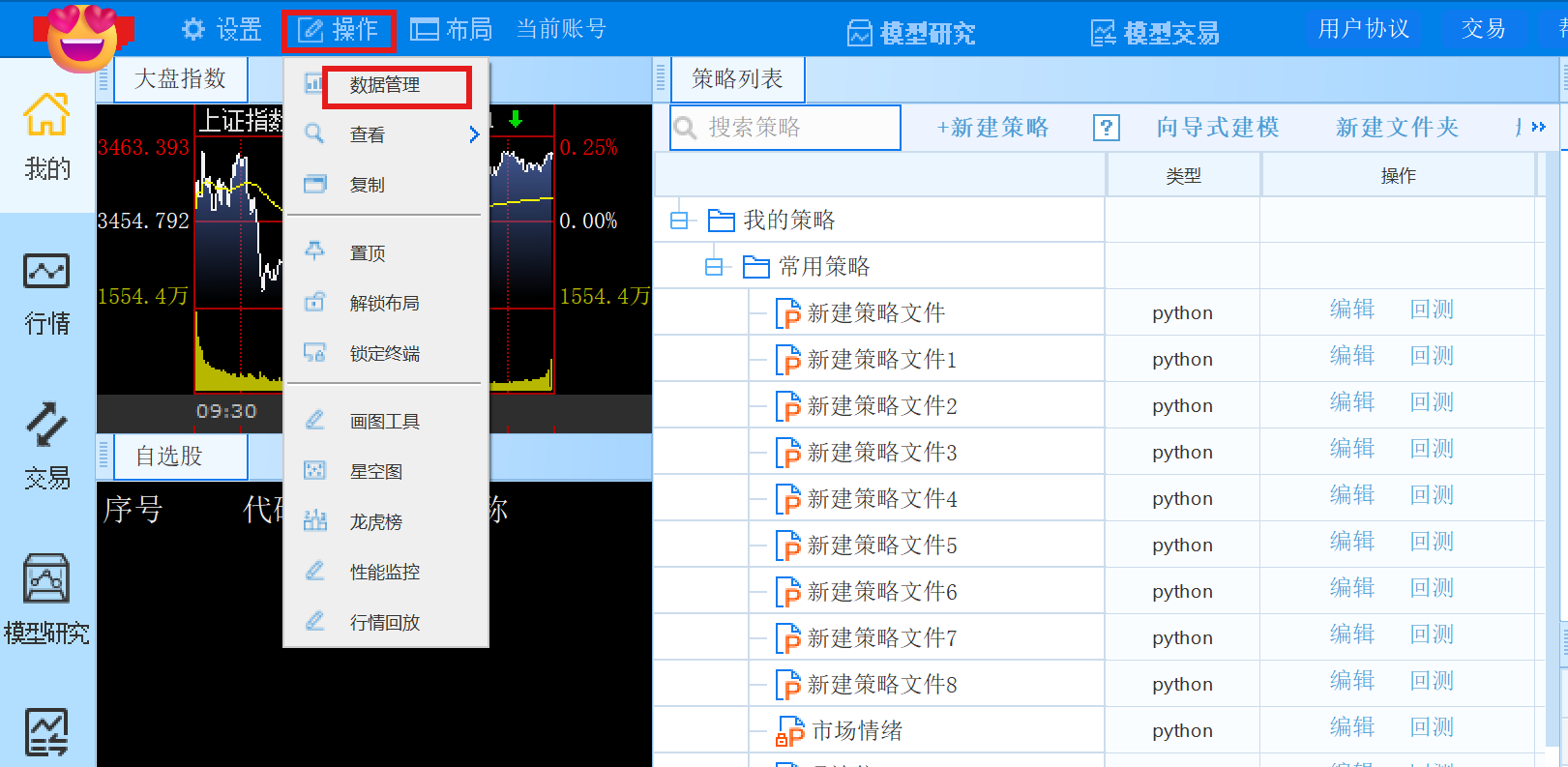This screenshot has height=767, width=1568.
Task: Click 编辑 for 新建策略文件5
Action: pyautogui.click(x=1351, y=542)
